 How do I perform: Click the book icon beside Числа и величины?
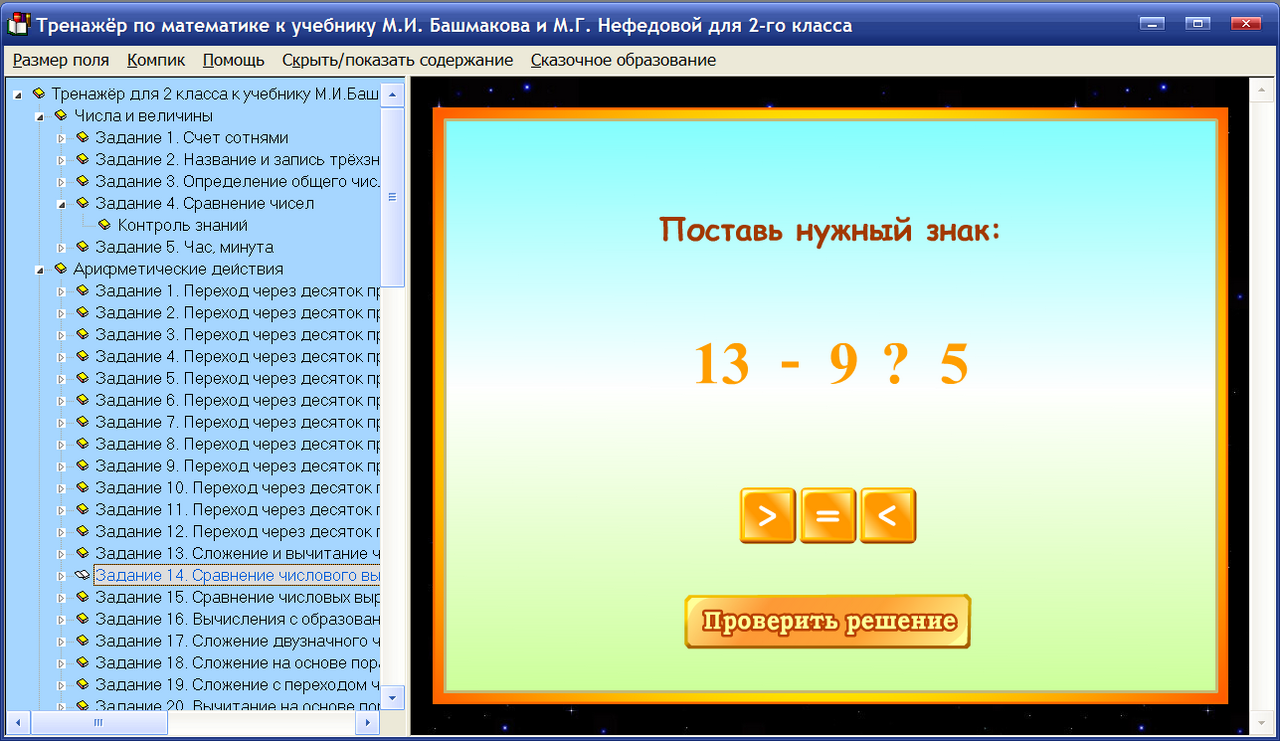(x=62, y=115)
